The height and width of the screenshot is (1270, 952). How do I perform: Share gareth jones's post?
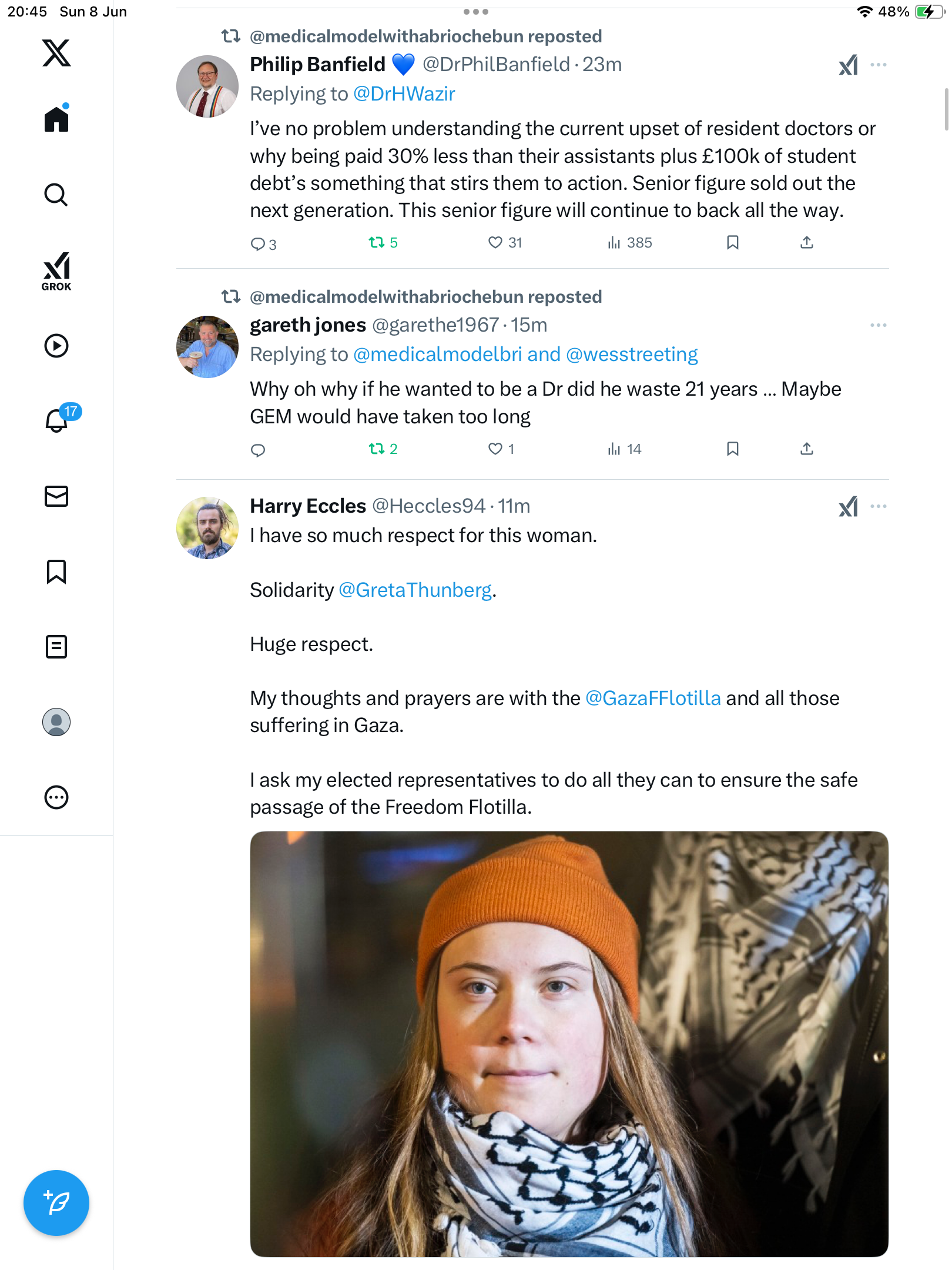(807, 449)
